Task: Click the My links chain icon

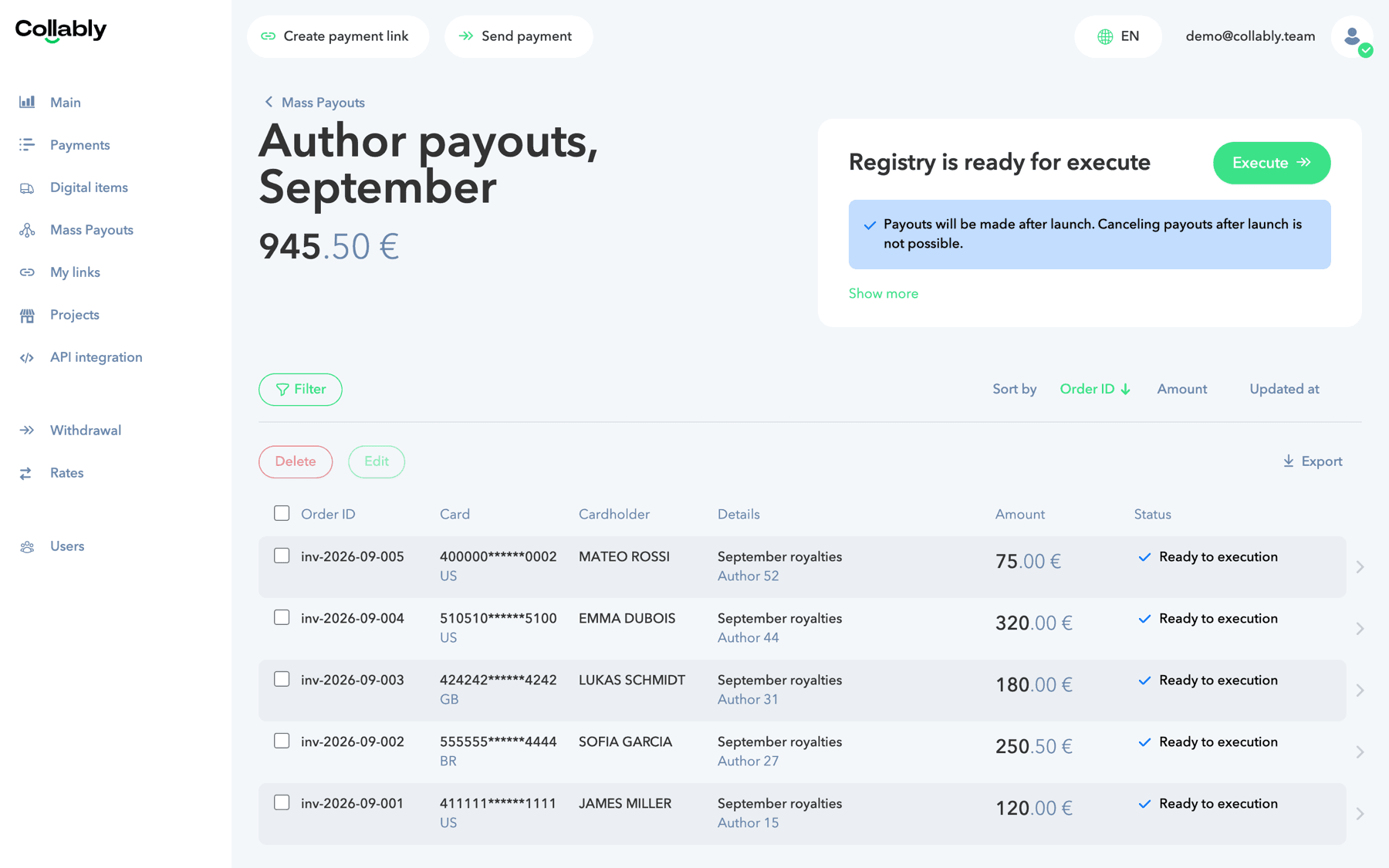Action: coord(27,272)
